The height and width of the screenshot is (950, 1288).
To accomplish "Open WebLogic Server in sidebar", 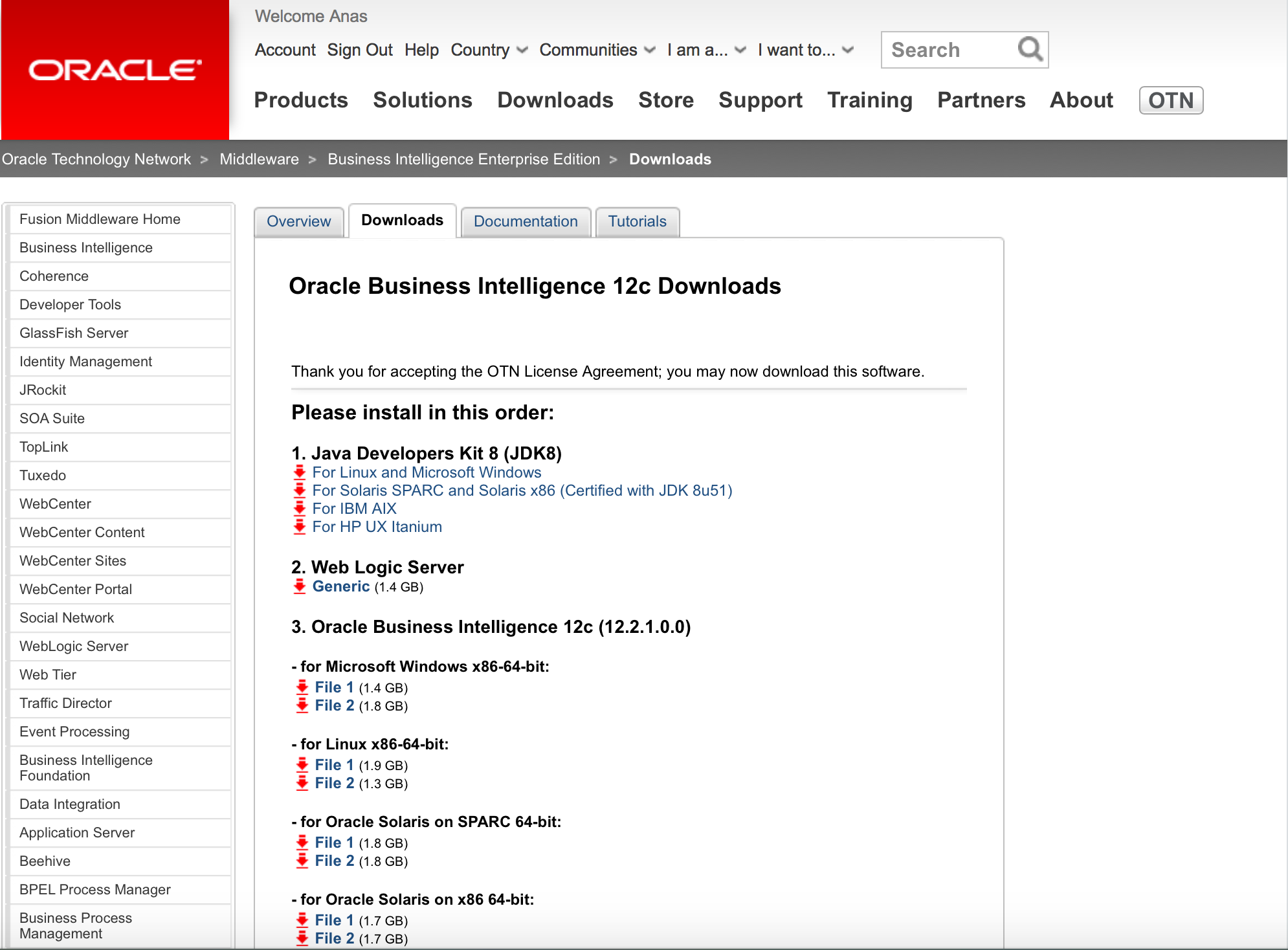I will tap(120, 646).
